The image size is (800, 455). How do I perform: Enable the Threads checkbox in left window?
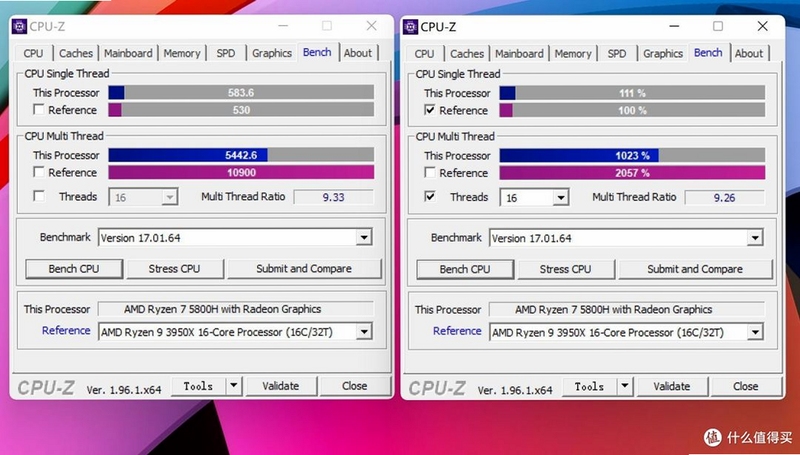coord(39,196)
